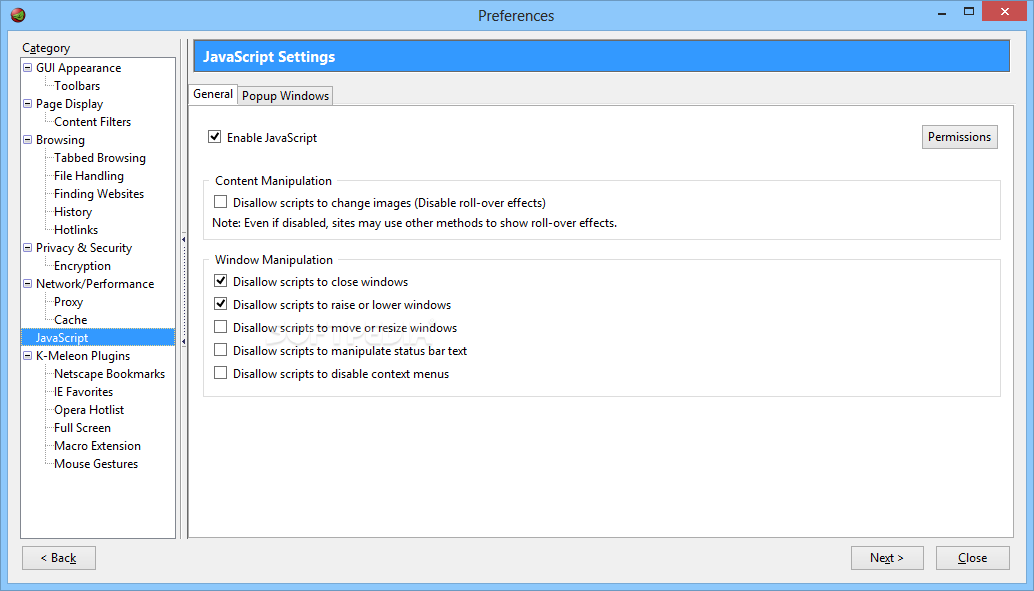Collapse the K-Meleon Plugins tree node
The height and width of the screenshot is (591, 1034).
coord(28,356)
